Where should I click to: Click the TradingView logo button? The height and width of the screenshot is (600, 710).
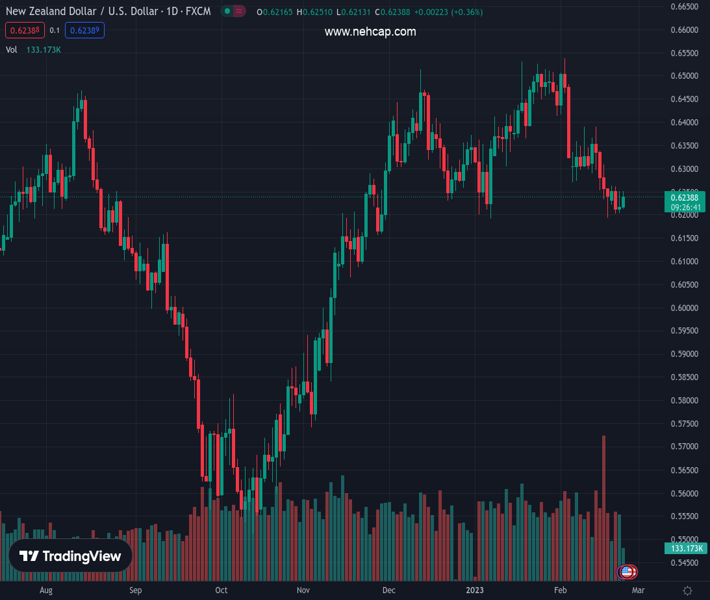pyautogui.click(x=70, y=556)
